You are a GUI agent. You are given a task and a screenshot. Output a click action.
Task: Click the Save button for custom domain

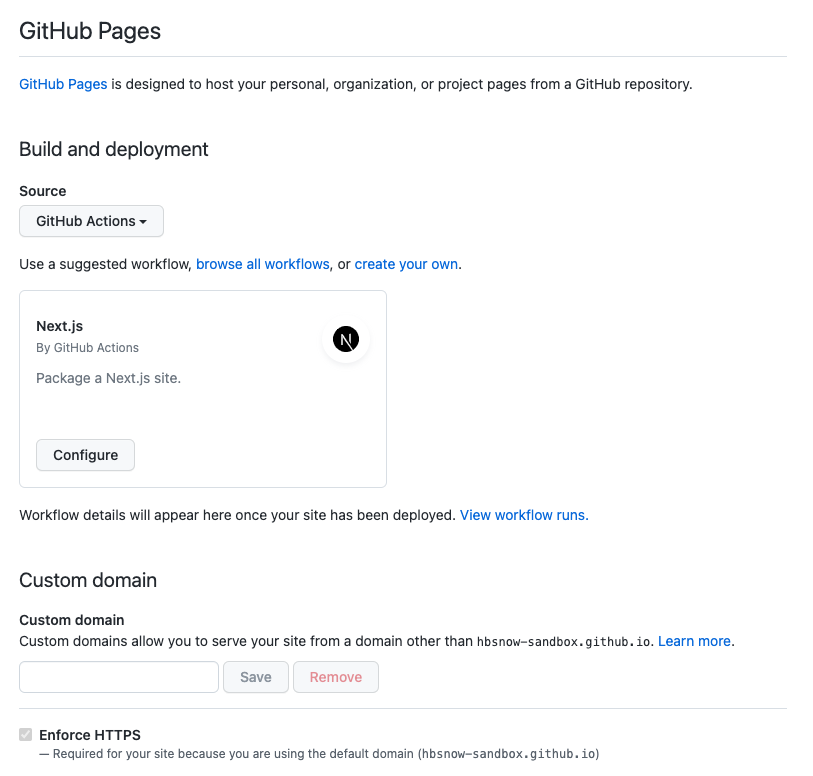tap(255, 677)
